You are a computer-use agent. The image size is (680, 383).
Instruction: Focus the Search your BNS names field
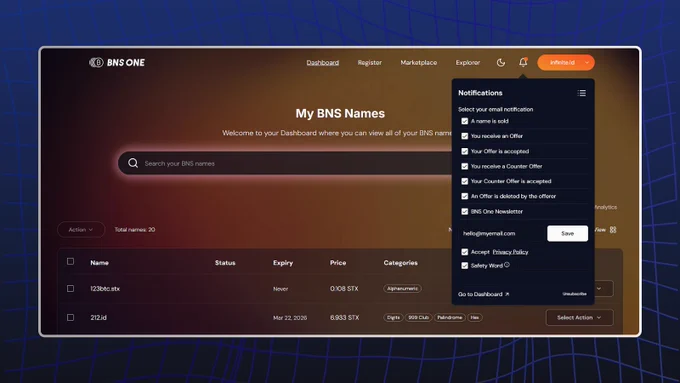click(286, 163)
